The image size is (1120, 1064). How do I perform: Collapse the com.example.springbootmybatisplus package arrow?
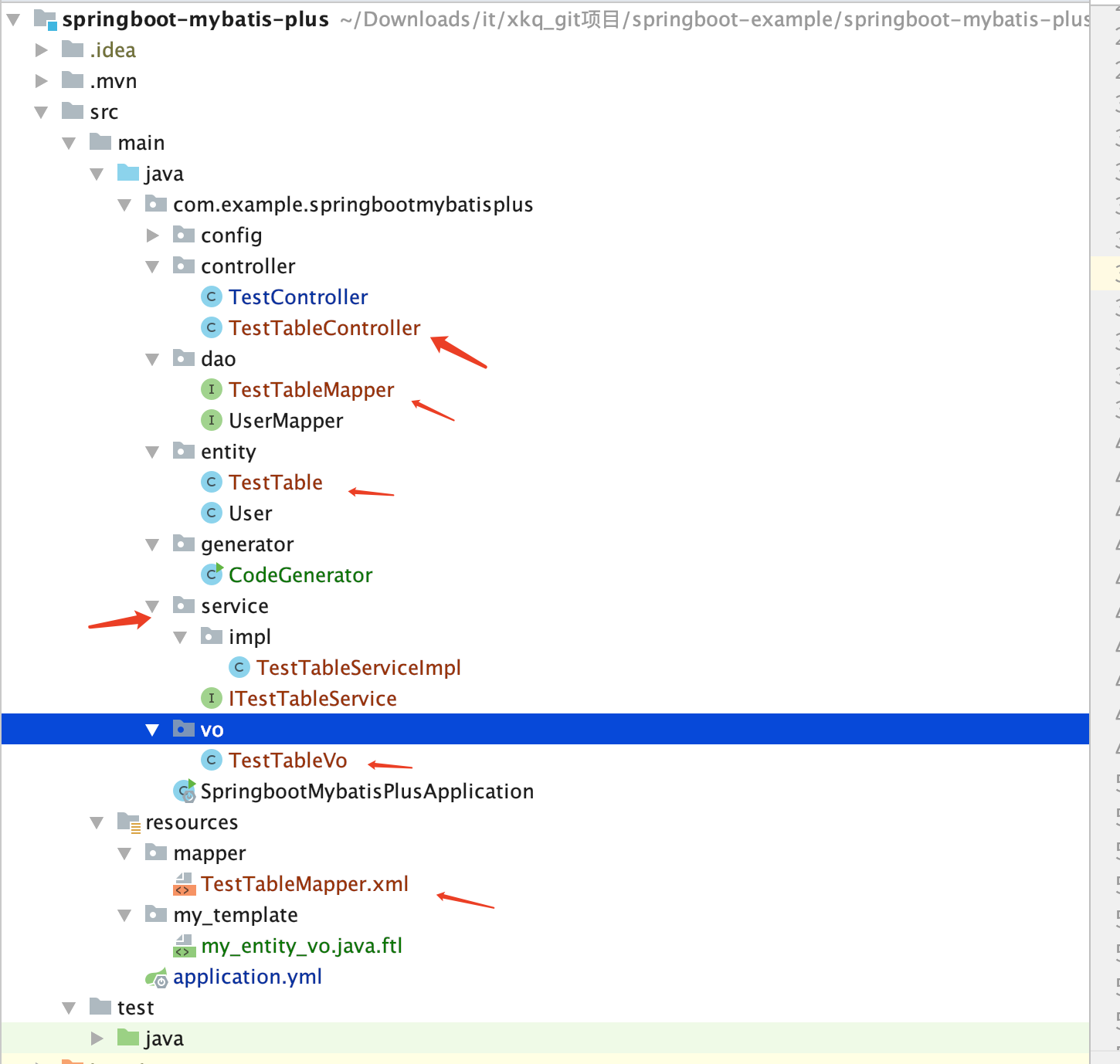(x=125, y=205)
